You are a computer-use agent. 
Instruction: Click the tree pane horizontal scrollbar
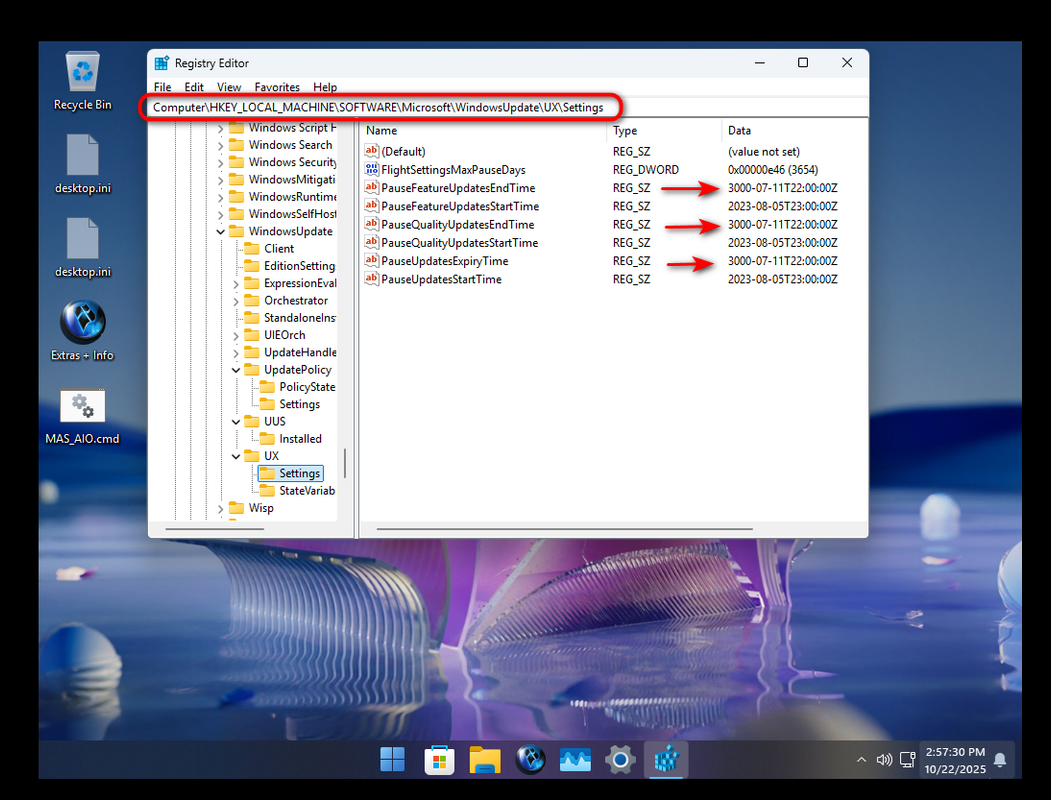tap(214, 529)
